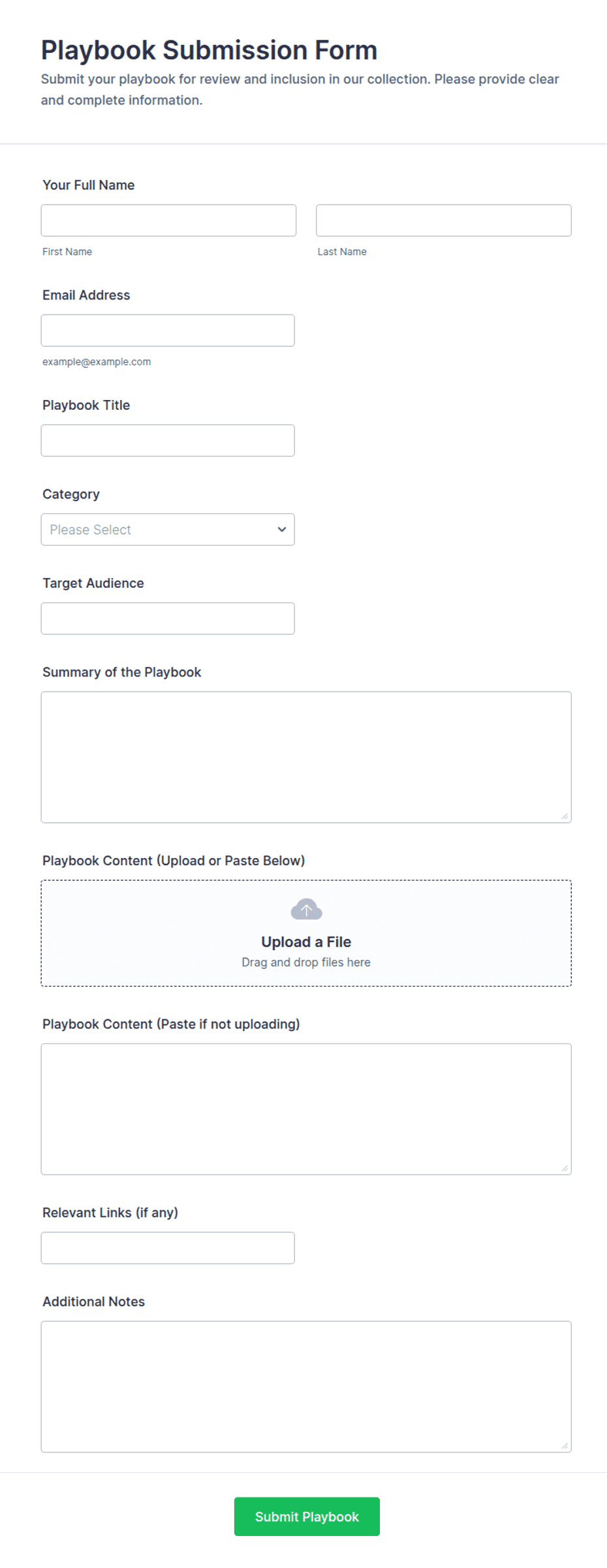Open the Category Please Select dropdown
Viewport: 607px width, 1568px height.
pyautogui.click(x=168, y=529)
